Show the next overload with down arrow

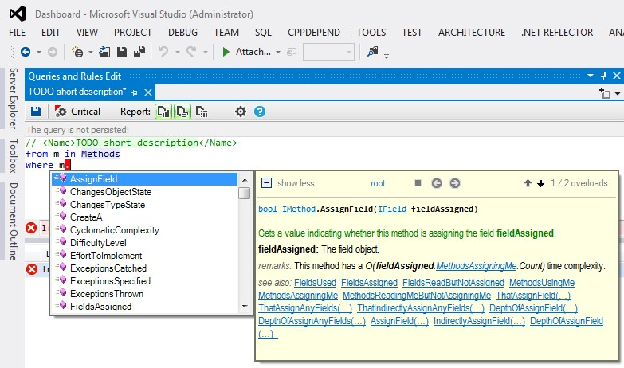coord(540,183)
